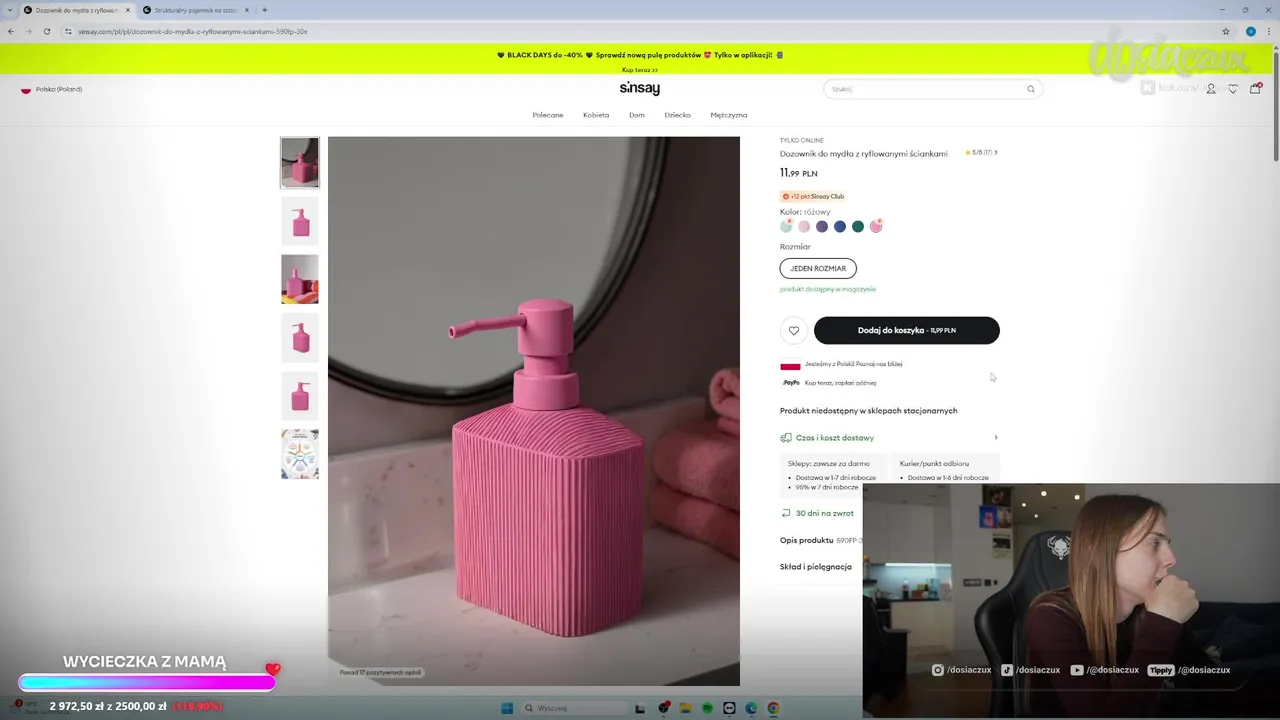1280x720 pixels.
Task: Open the reviews rating 5/5 (17) arrow
Action: [x=996, y=153]
